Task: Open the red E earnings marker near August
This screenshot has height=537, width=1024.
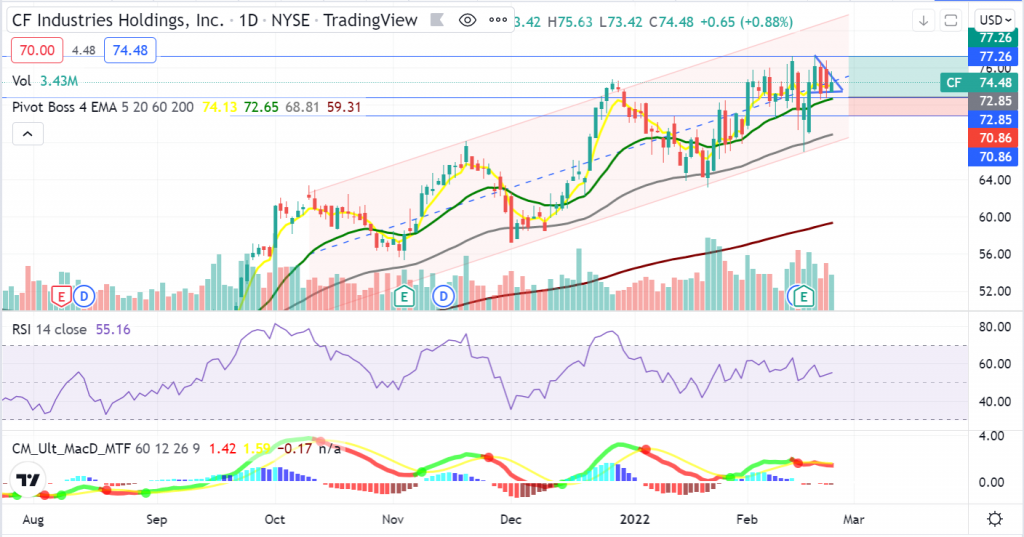Action: 61,297
